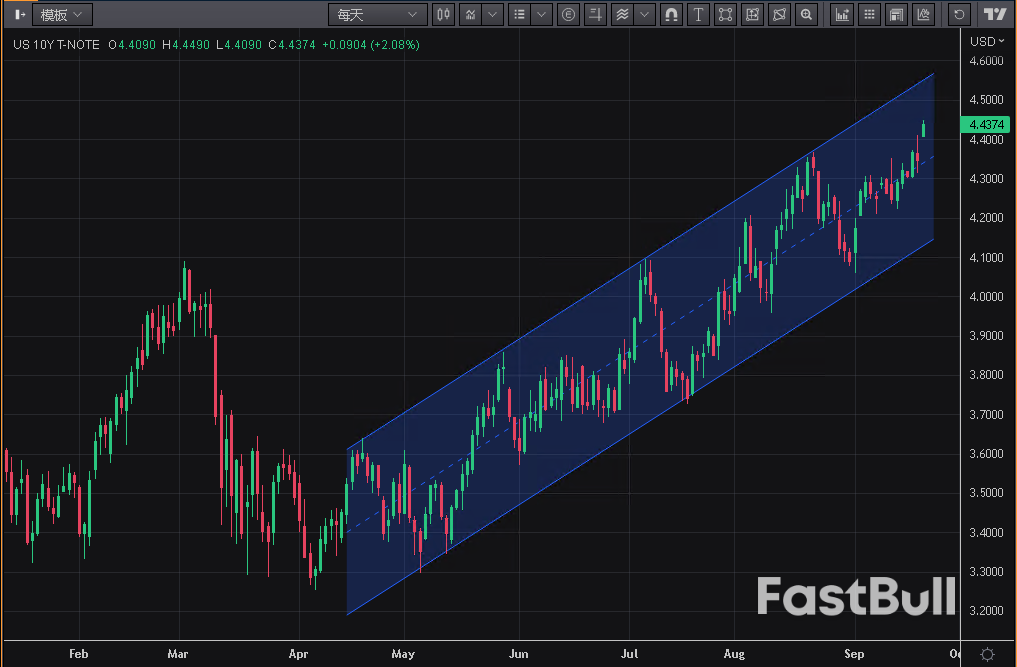Click the circled E events icon

coord(569,14)
